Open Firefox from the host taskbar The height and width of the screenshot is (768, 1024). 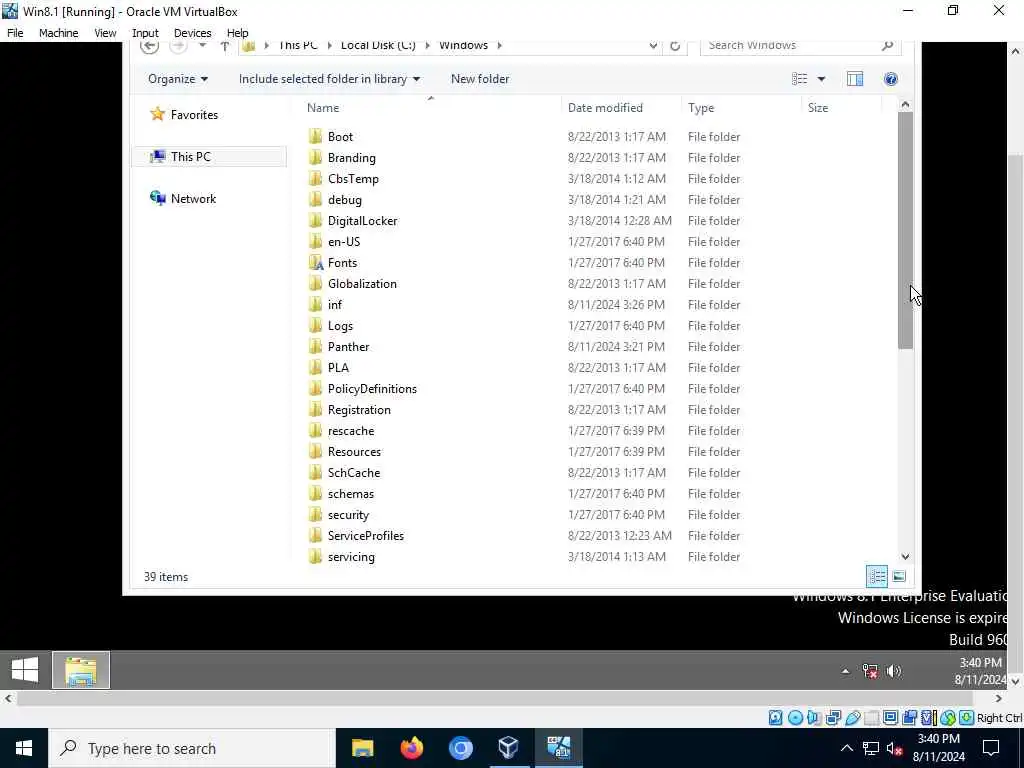coord(411,748)
